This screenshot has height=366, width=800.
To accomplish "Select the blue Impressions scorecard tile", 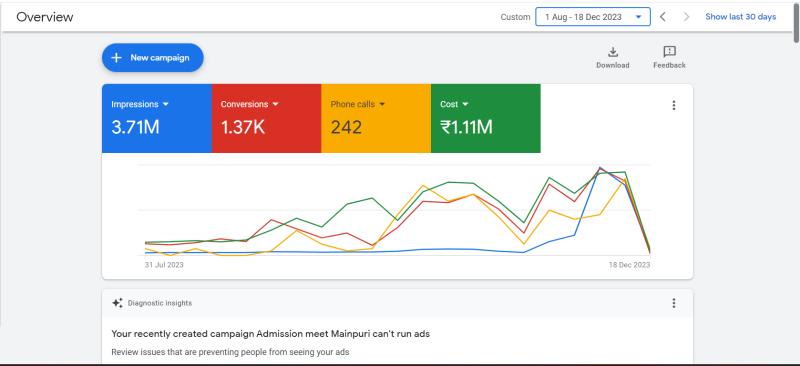I will point(157,118).
